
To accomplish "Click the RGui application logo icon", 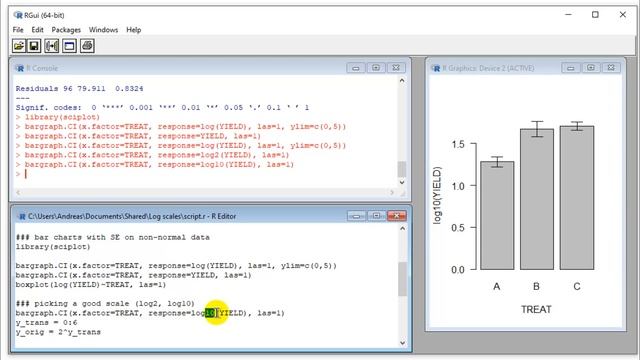I will click(x=18, y=15).
